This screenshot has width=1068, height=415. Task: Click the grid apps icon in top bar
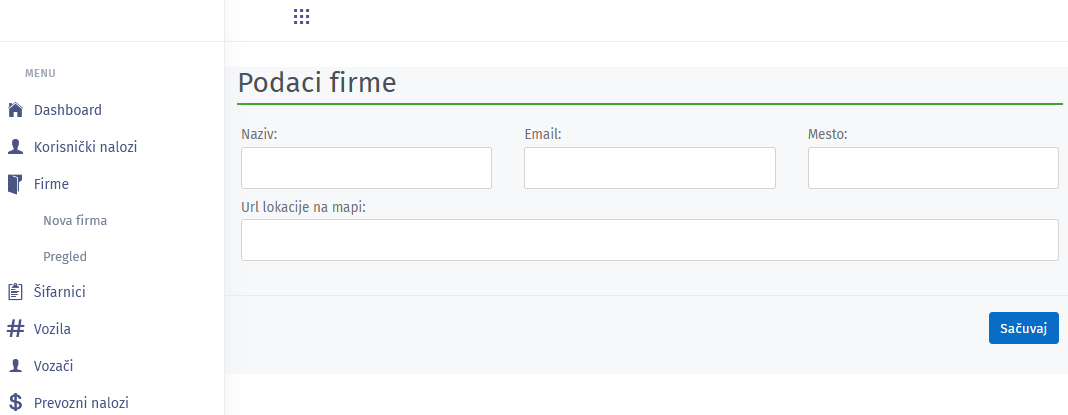click(301, 17)
